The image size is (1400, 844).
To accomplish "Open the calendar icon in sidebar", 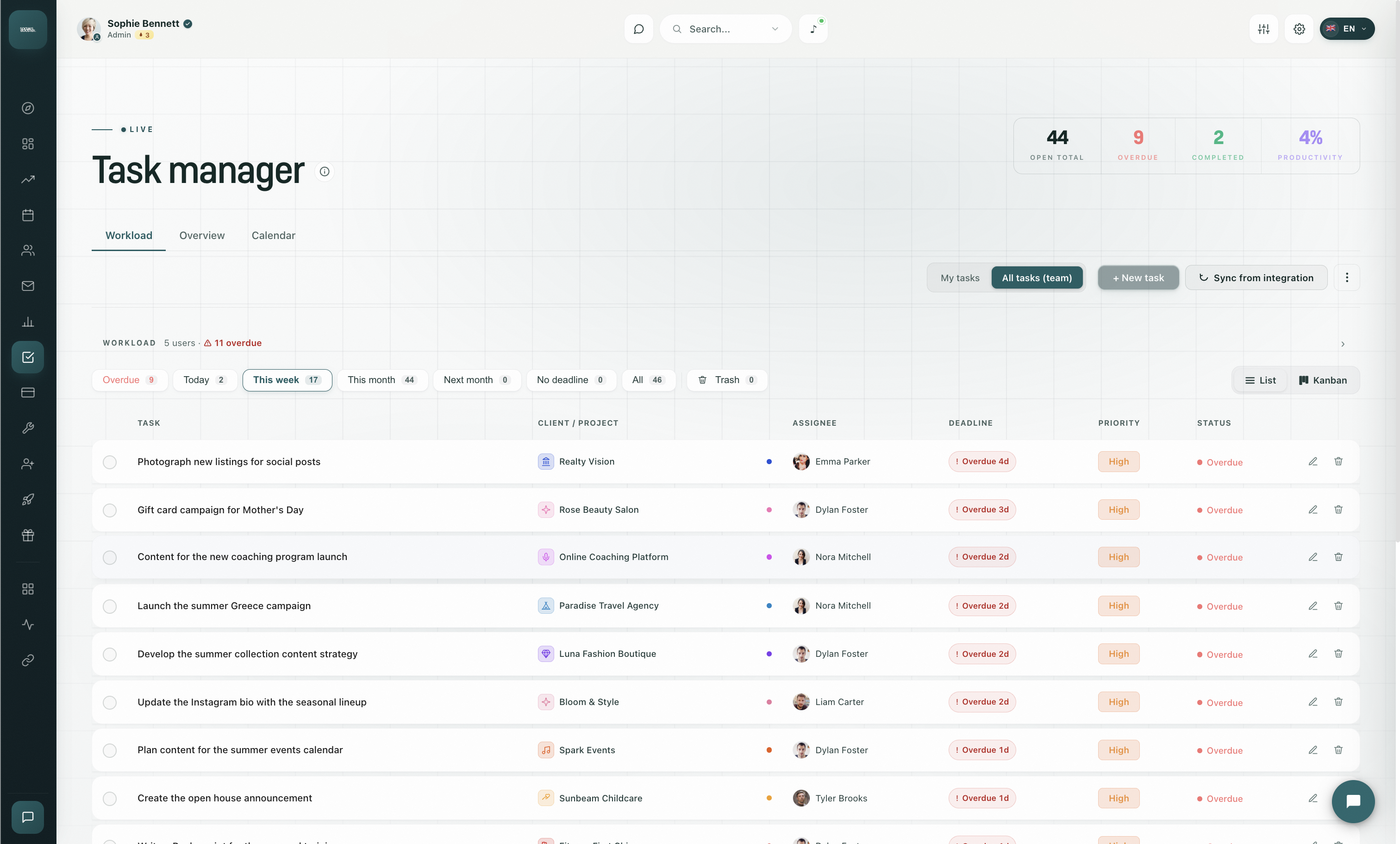I will pos(28,215).
